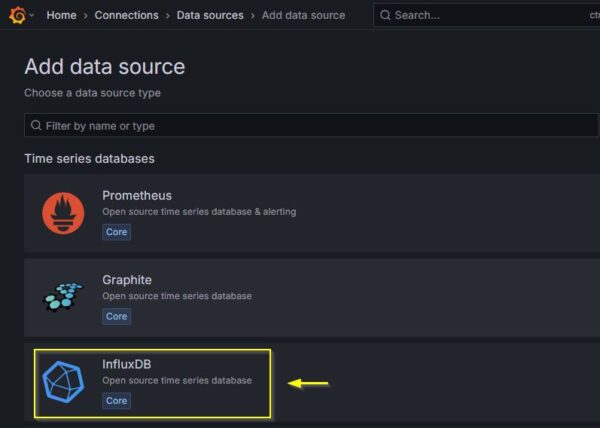Viewport: 600px width, 428px height.
Task: Click the InfluxDB description text
Action: [x=177, y=381]
